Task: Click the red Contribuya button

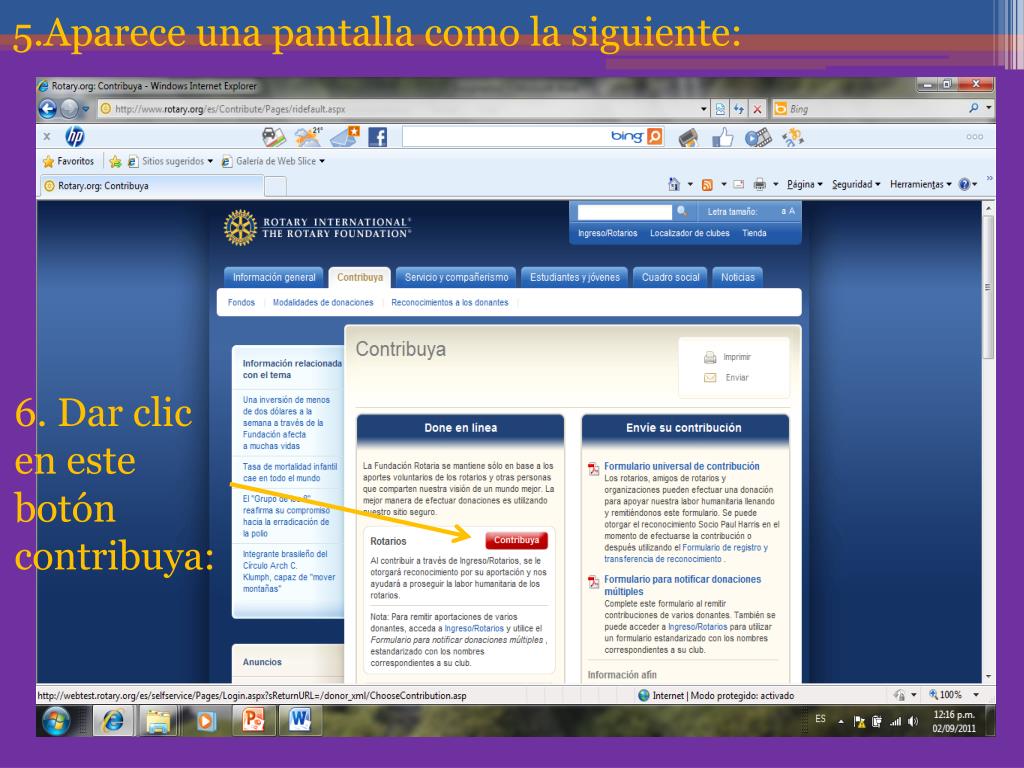Action: pos(517,540)
